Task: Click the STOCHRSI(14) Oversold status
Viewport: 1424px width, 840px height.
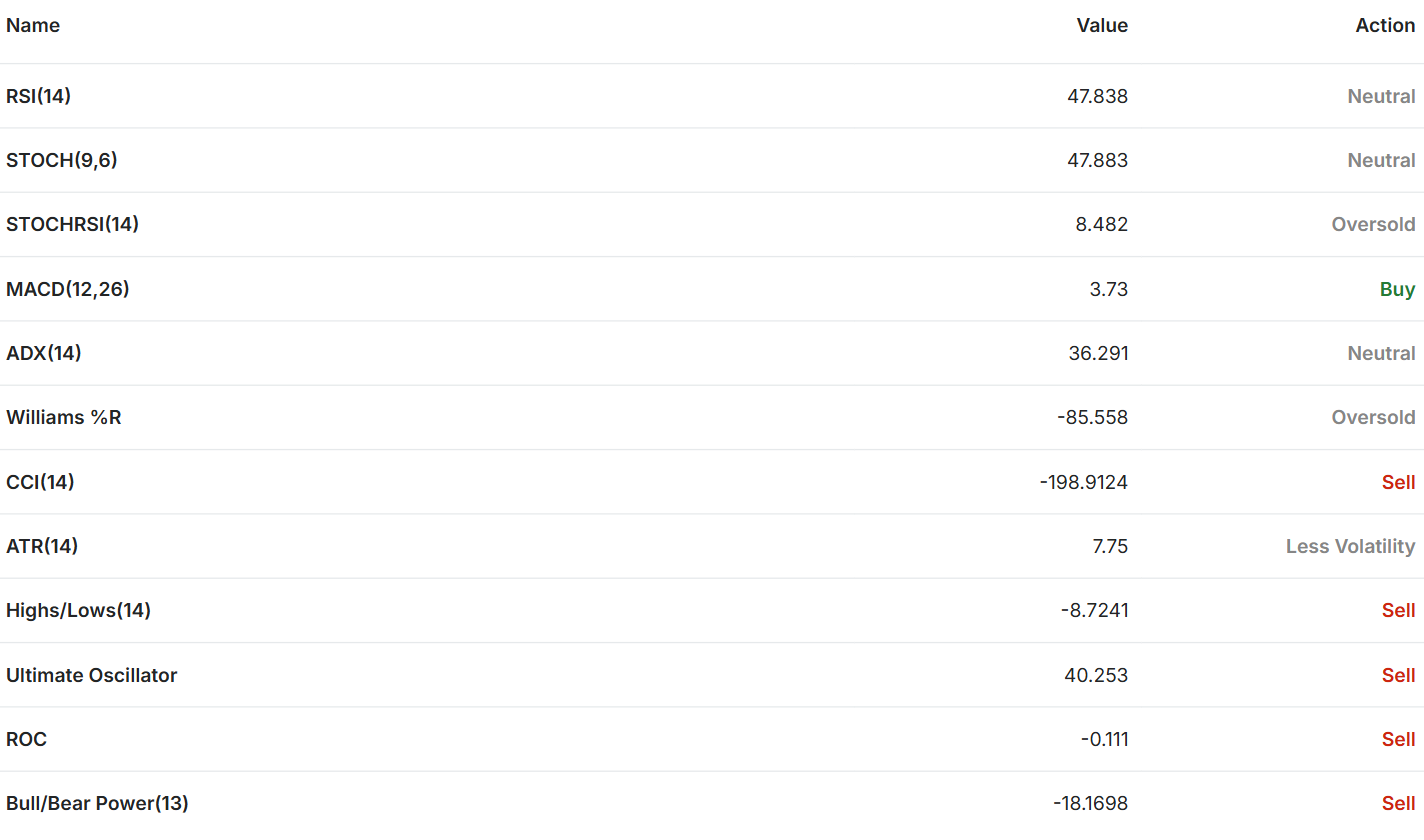Action: point(1373,224)
